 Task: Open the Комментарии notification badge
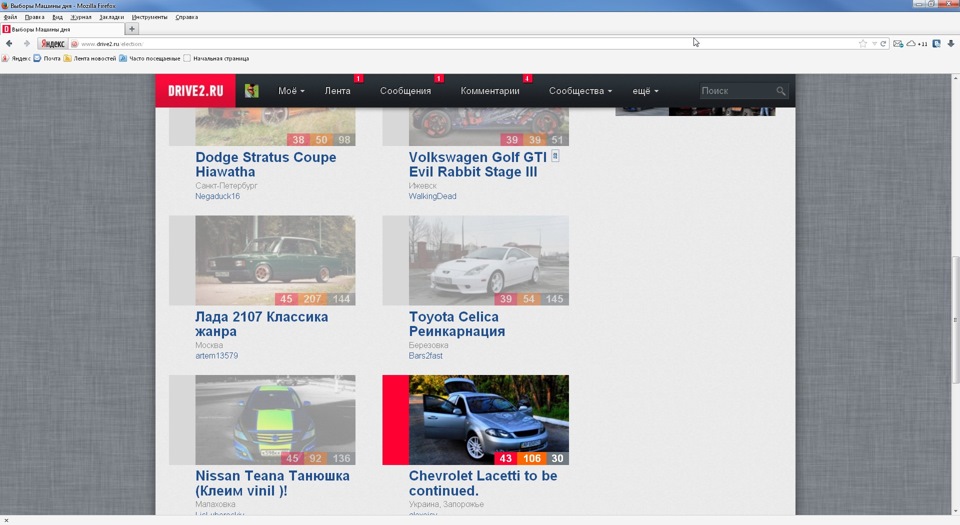coord(527,78)
